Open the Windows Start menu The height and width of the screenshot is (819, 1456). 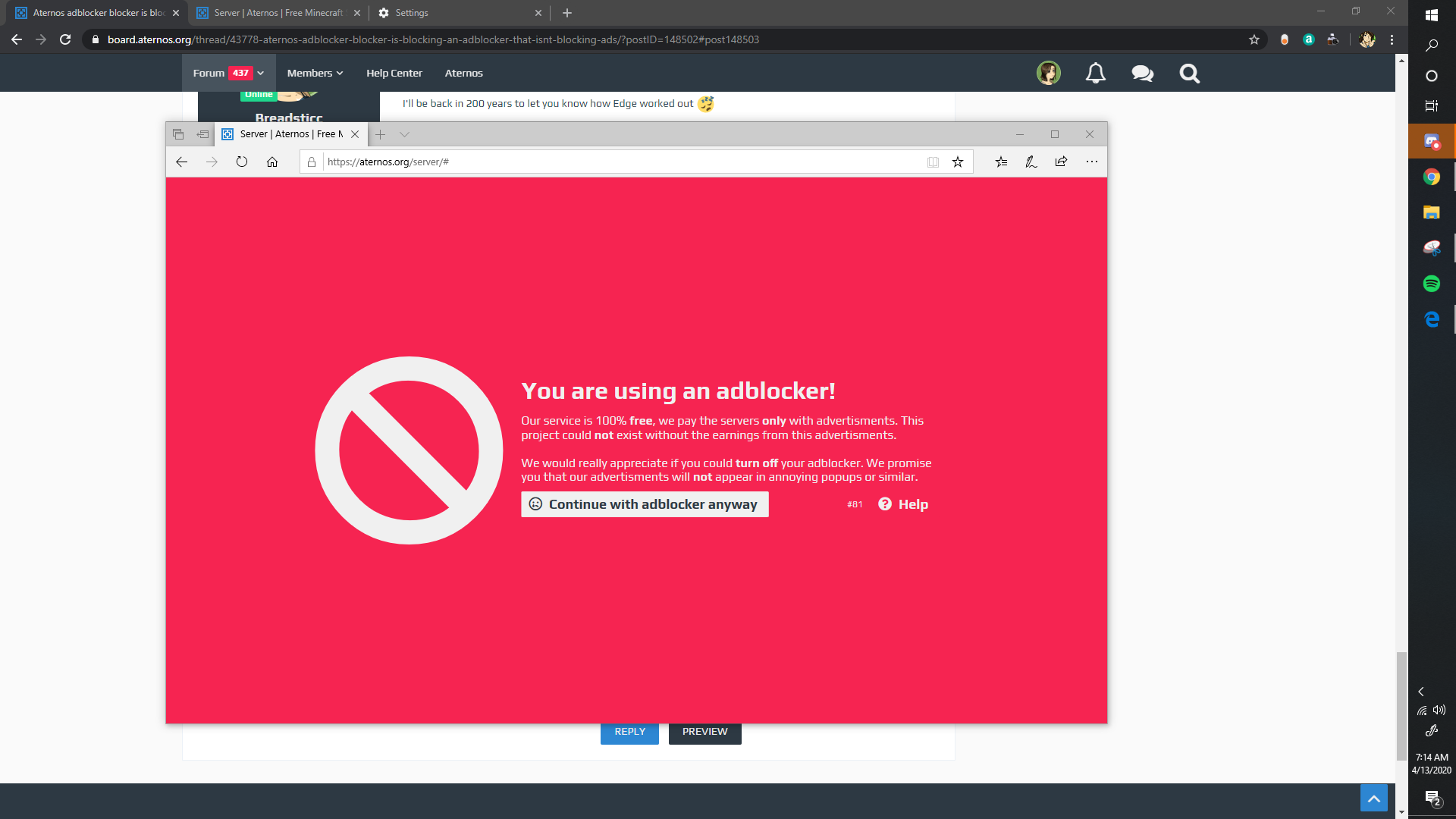(x=1432, y=15)
